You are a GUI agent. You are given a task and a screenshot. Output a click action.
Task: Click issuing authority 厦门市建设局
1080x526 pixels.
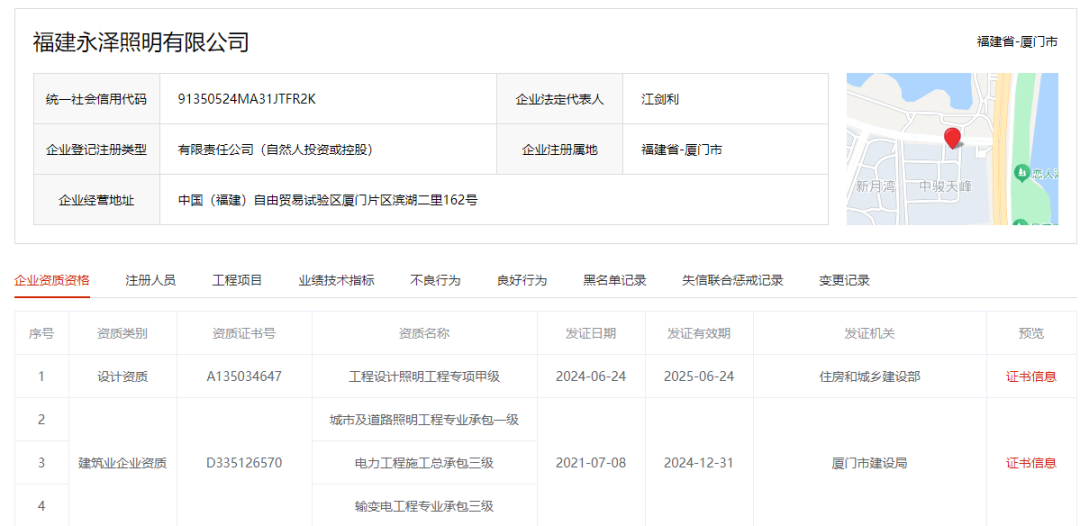tap(870, 463)
